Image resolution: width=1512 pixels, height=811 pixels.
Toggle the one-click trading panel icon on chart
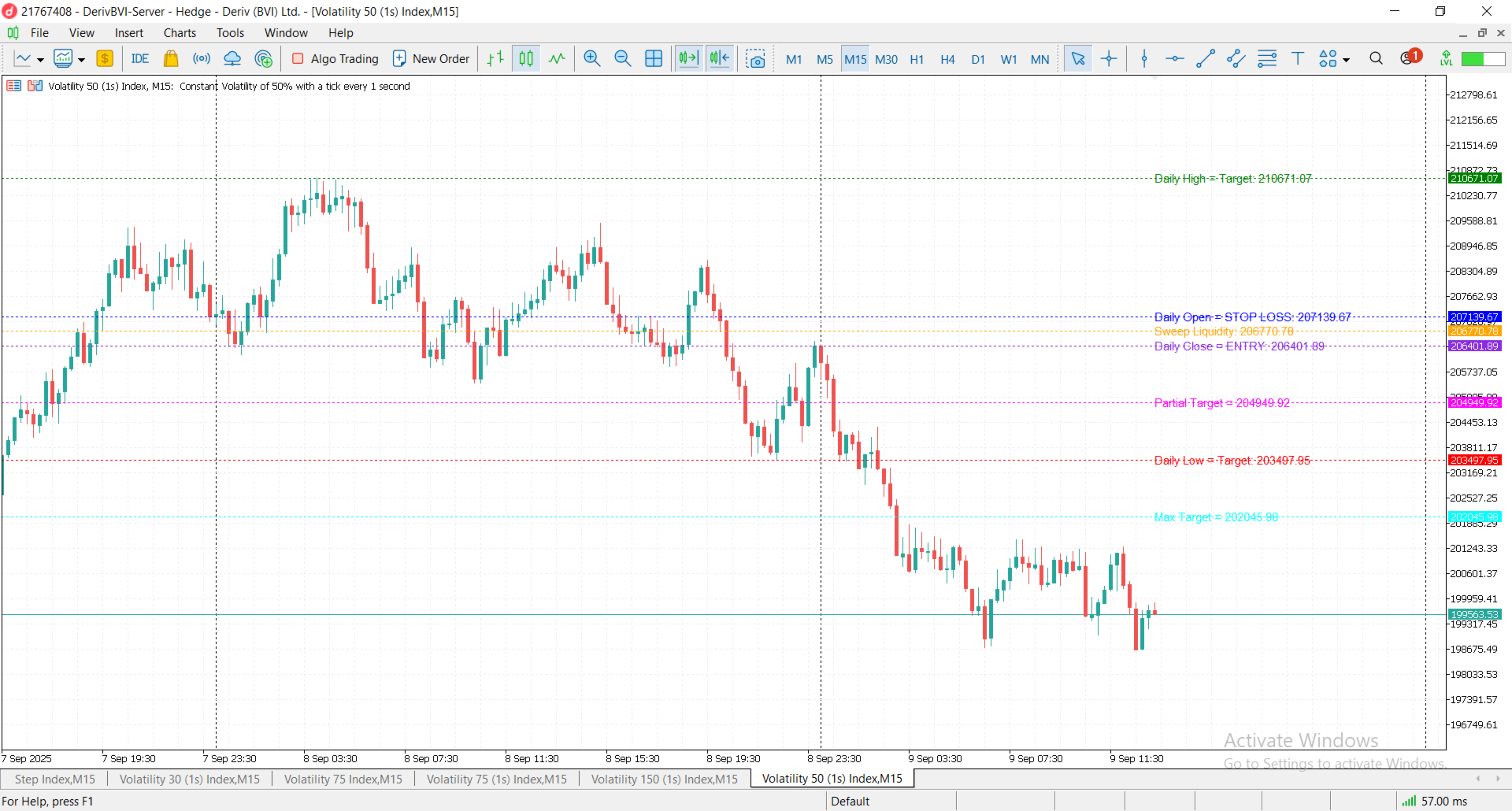pos(13,86)
